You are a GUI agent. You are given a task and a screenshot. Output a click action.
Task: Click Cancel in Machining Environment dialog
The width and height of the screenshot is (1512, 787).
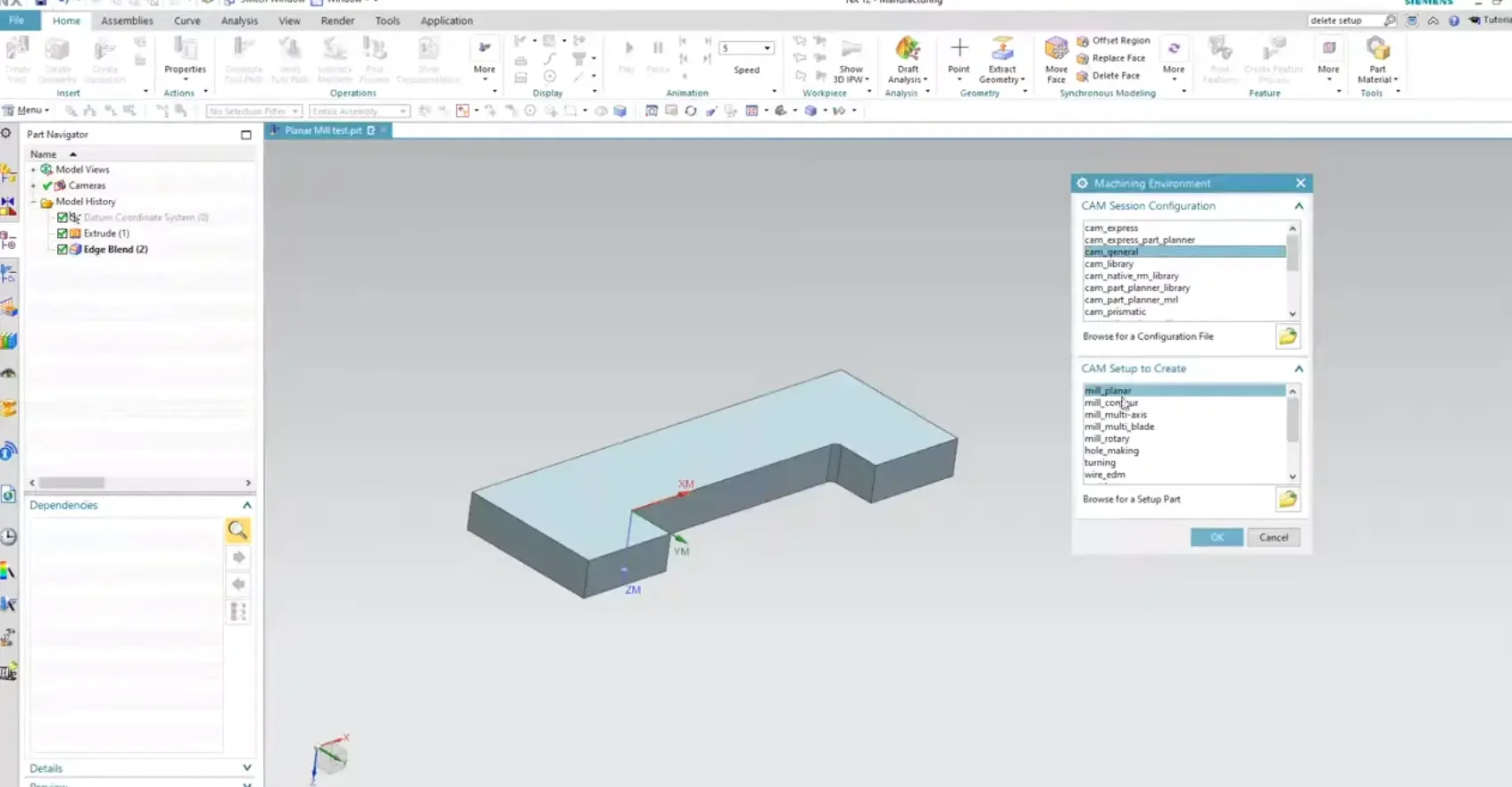[1273, 537]
